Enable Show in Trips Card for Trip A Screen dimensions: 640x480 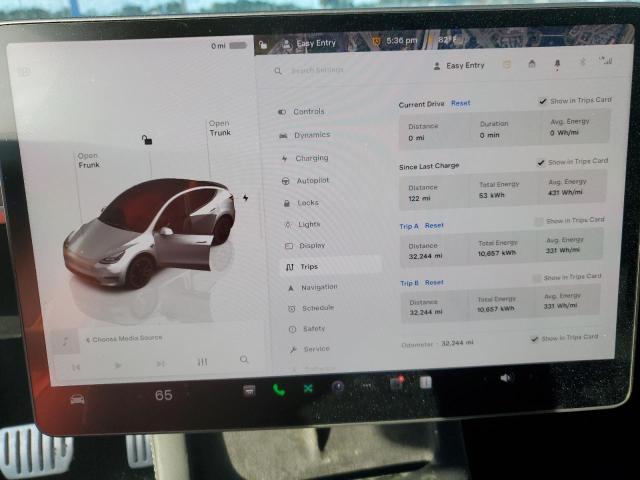click(x=539, y=221)
